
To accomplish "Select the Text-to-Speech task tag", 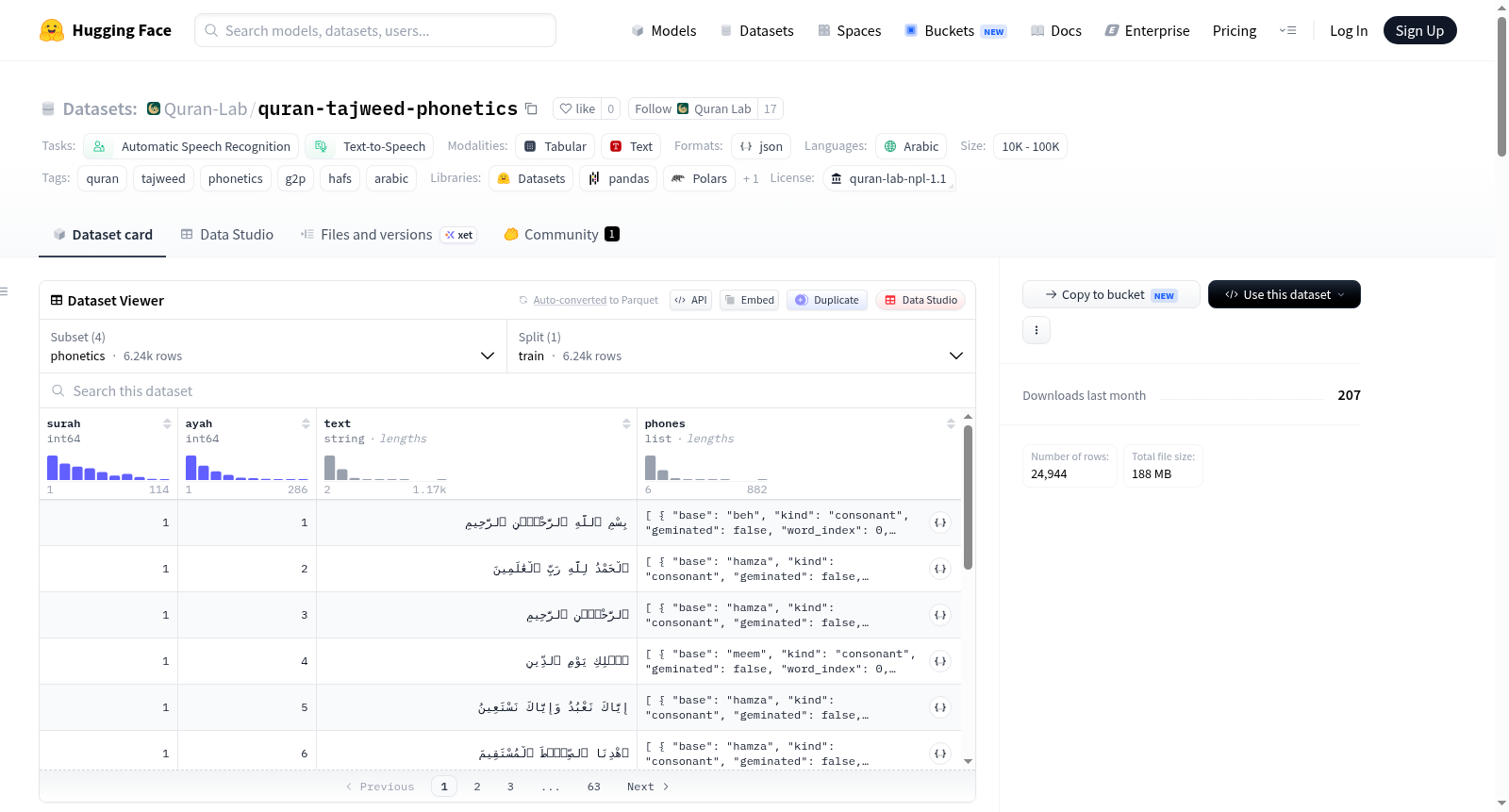I will [x=370, y=146].
